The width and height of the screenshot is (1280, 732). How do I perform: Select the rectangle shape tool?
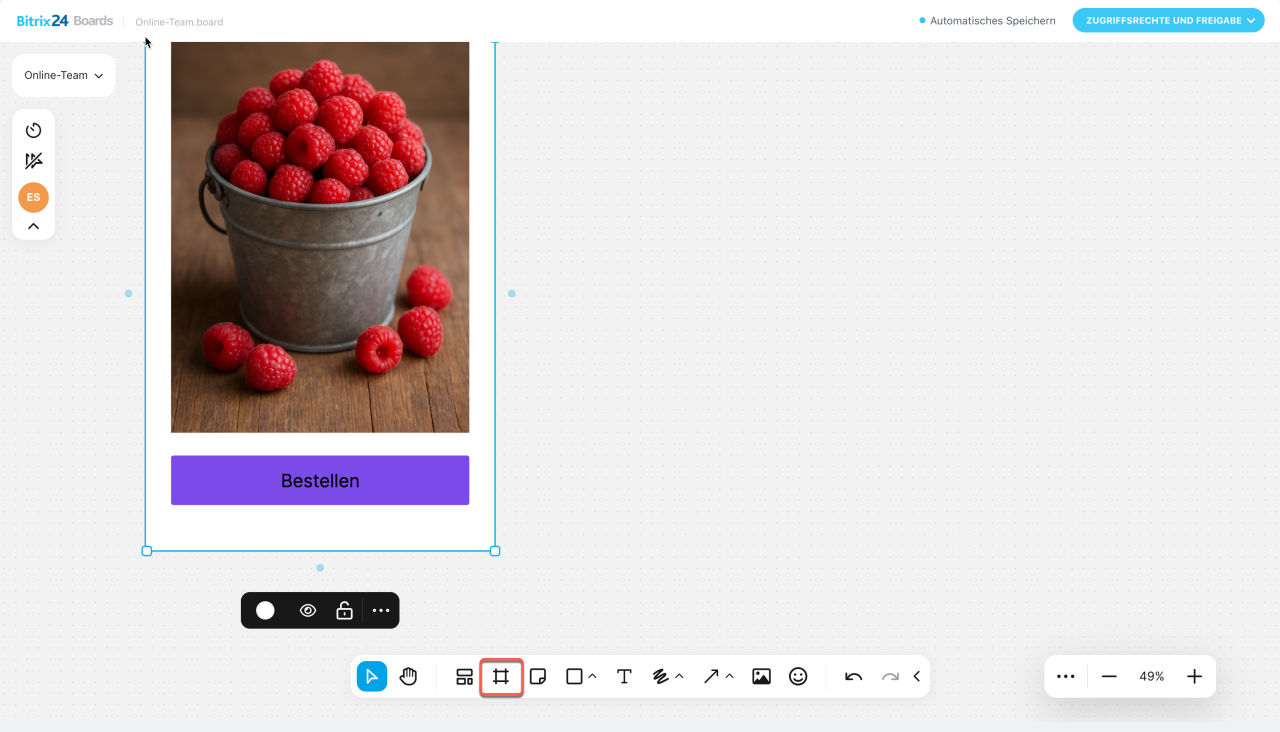574,677
